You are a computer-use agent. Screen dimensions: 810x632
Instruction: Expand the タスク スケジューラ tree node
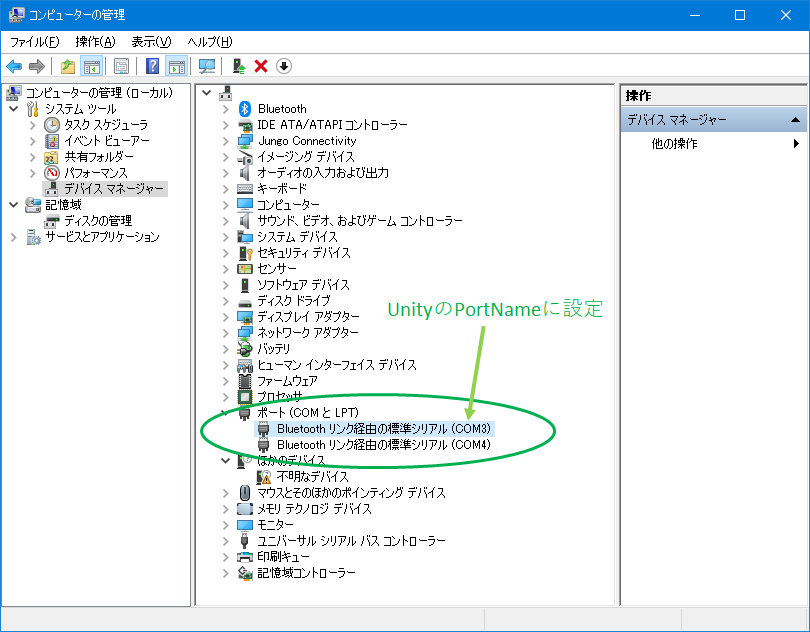[33, 125]
